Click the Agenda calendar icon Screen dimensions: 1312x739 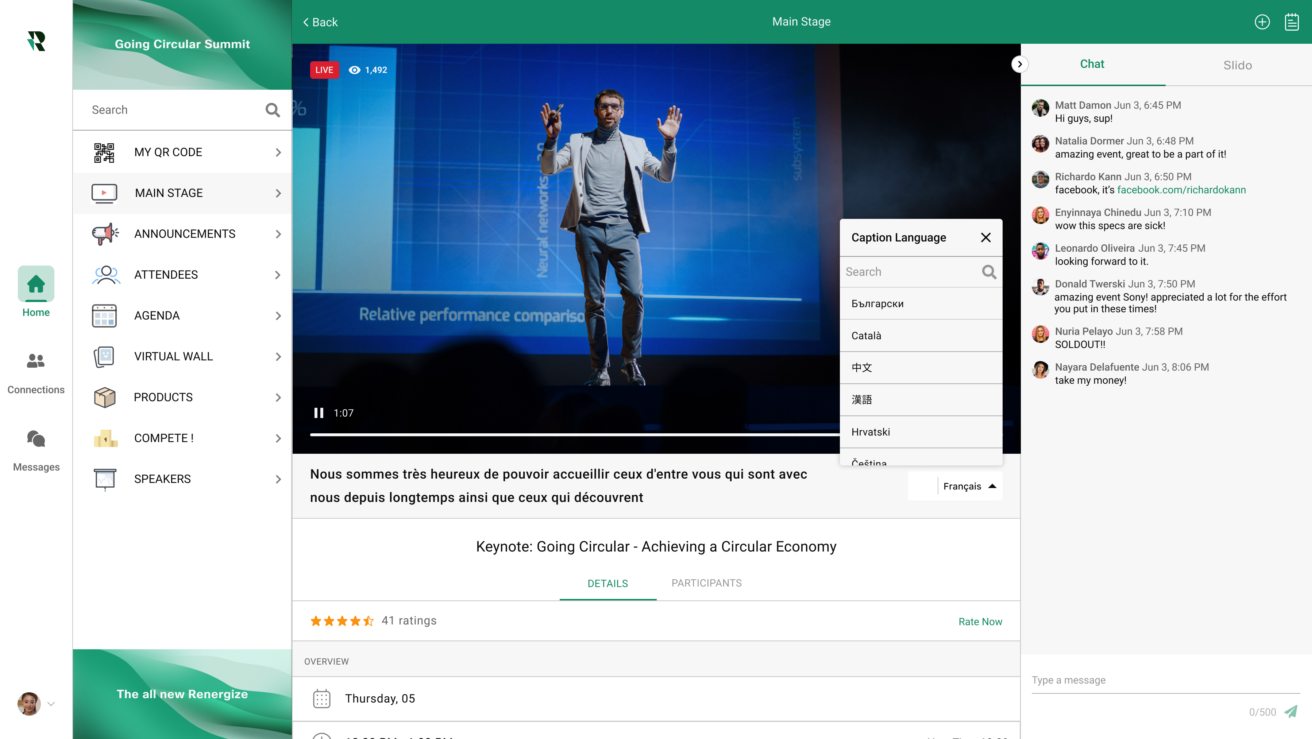pos(104,316)
